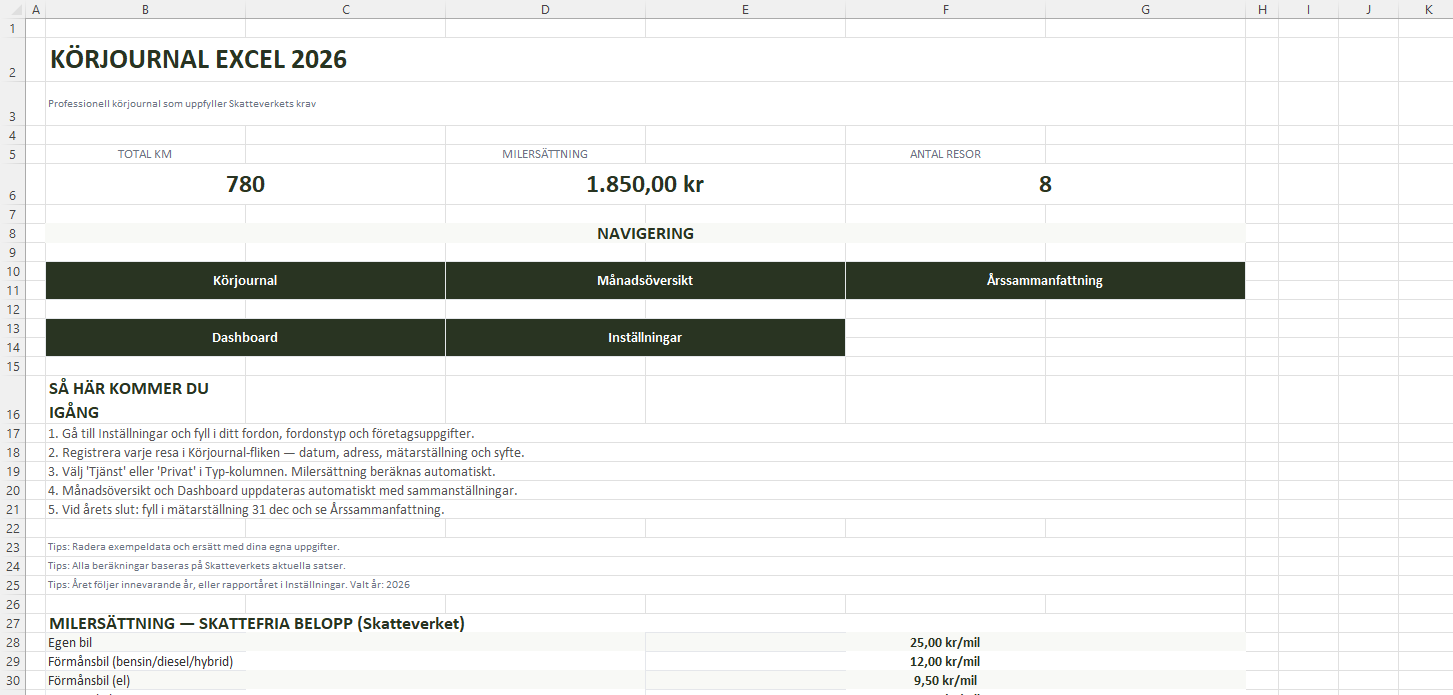Click the SÅ HÄR KOMMER DU IGÅNG heading

pyautogui.click(x=129, y=400)
